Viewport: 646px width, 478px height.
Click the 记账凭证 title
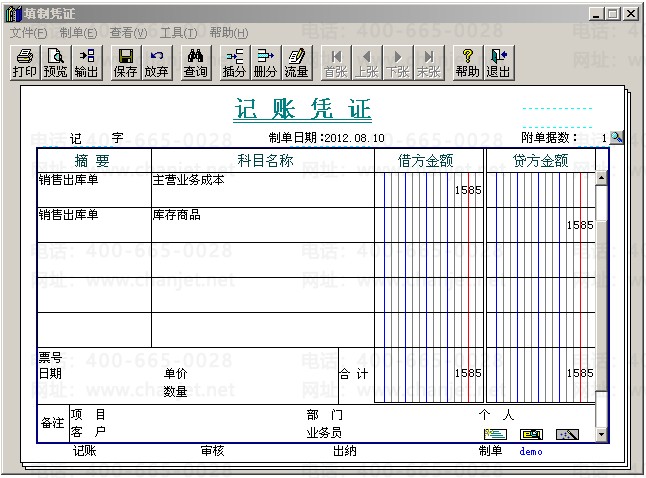click(x=303, y=109)
